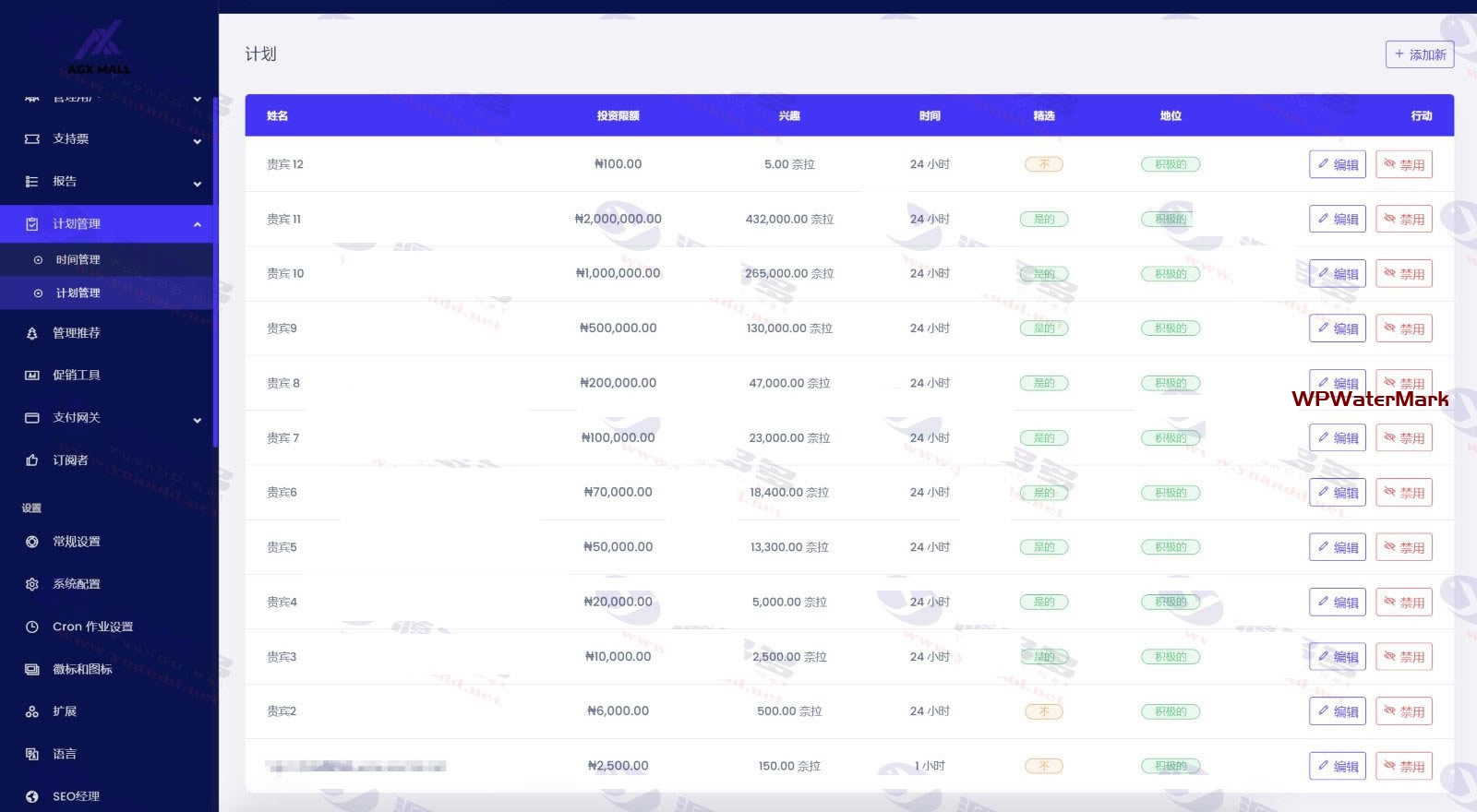Viewport: 1477px width, 812px height.
Task: Open the 时间管理 submenu item
Action: tap(78, 260)
